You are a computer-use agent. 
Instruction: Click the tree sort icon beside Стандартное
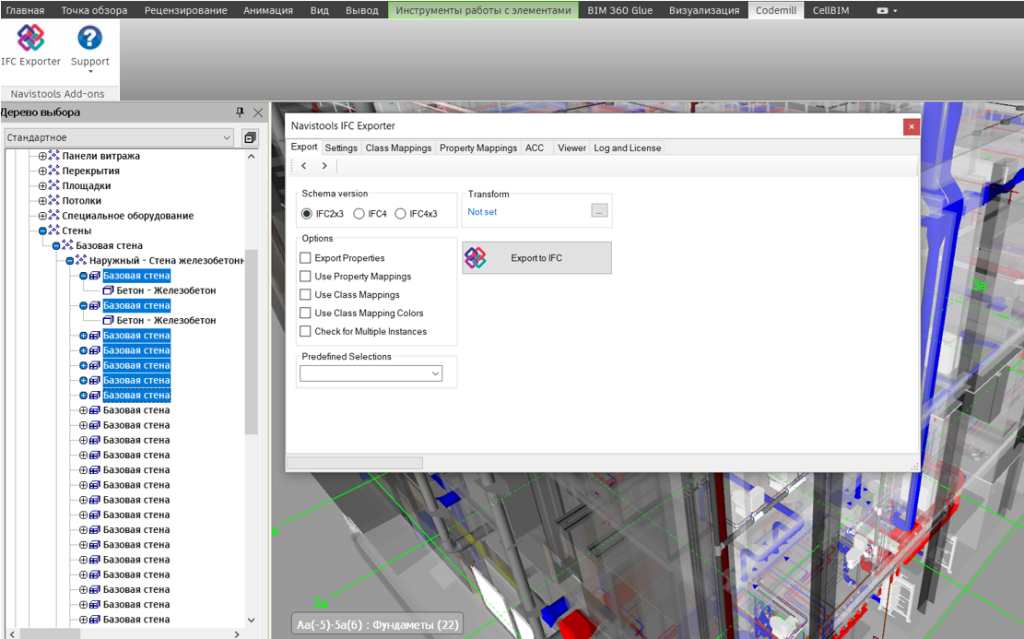[x=249, y=138]
